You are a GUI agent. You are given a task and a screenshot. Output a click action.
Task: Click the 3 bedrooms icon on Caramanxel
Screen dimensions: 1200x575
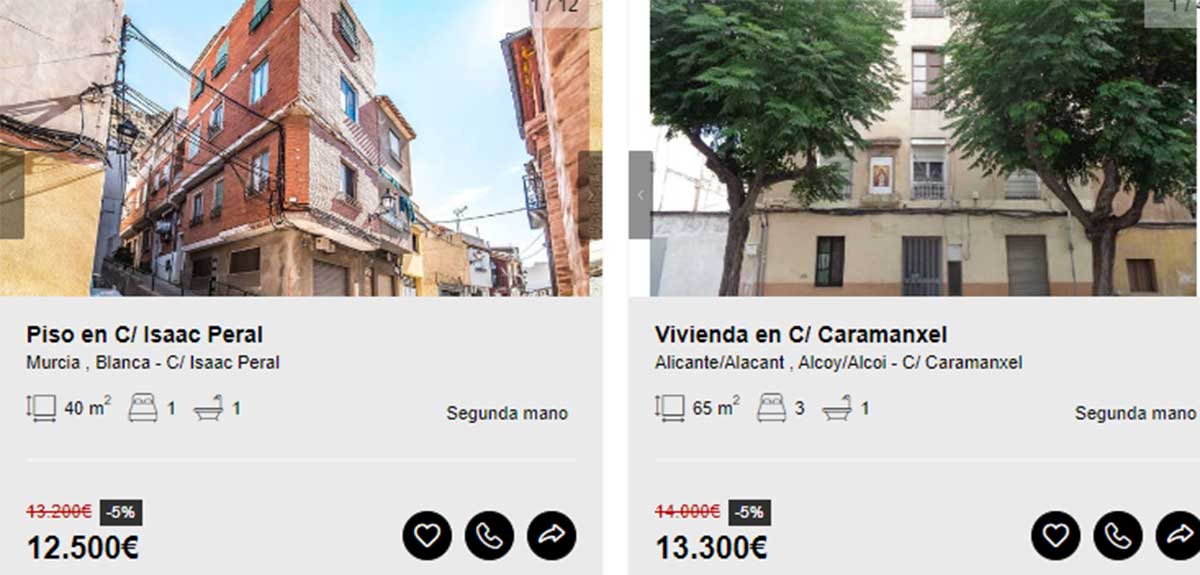click(x=771, y=408)
